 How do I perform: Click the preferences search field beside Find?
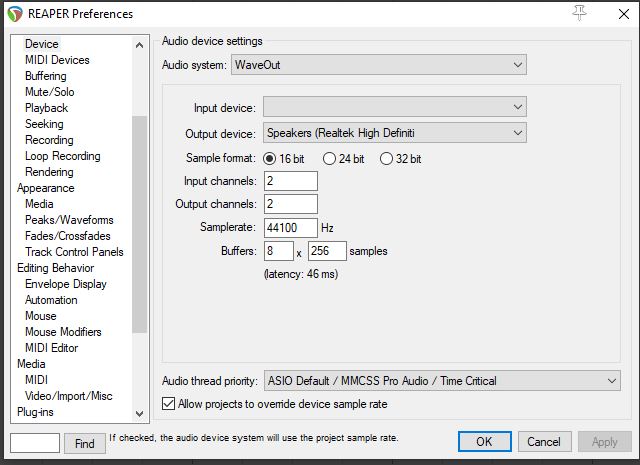coord(35,443)
